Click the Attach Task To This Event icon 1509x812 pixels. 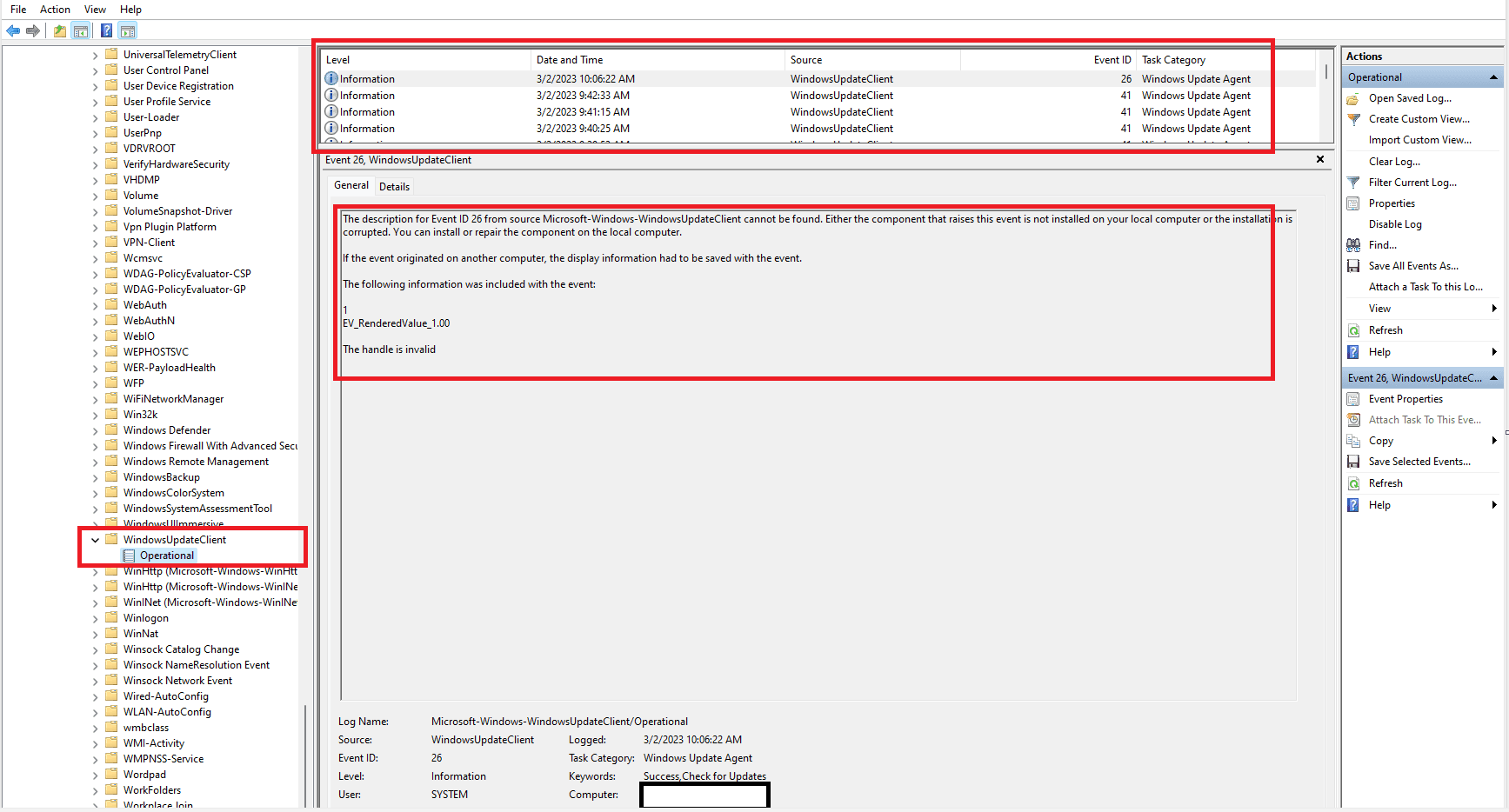coord(1353,420)
